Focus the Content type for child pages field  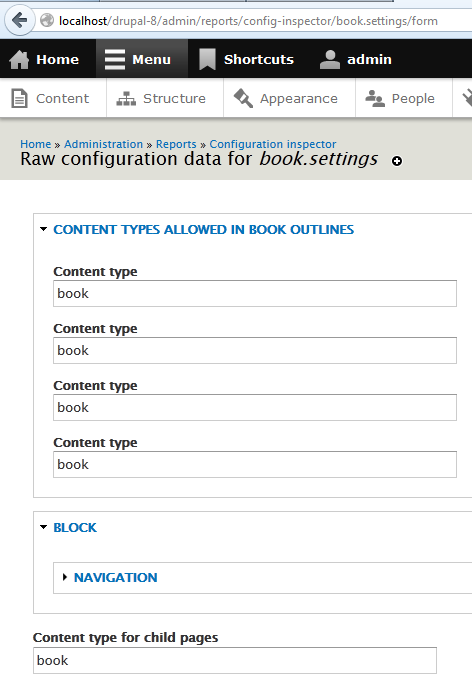[x=235, y=661]
